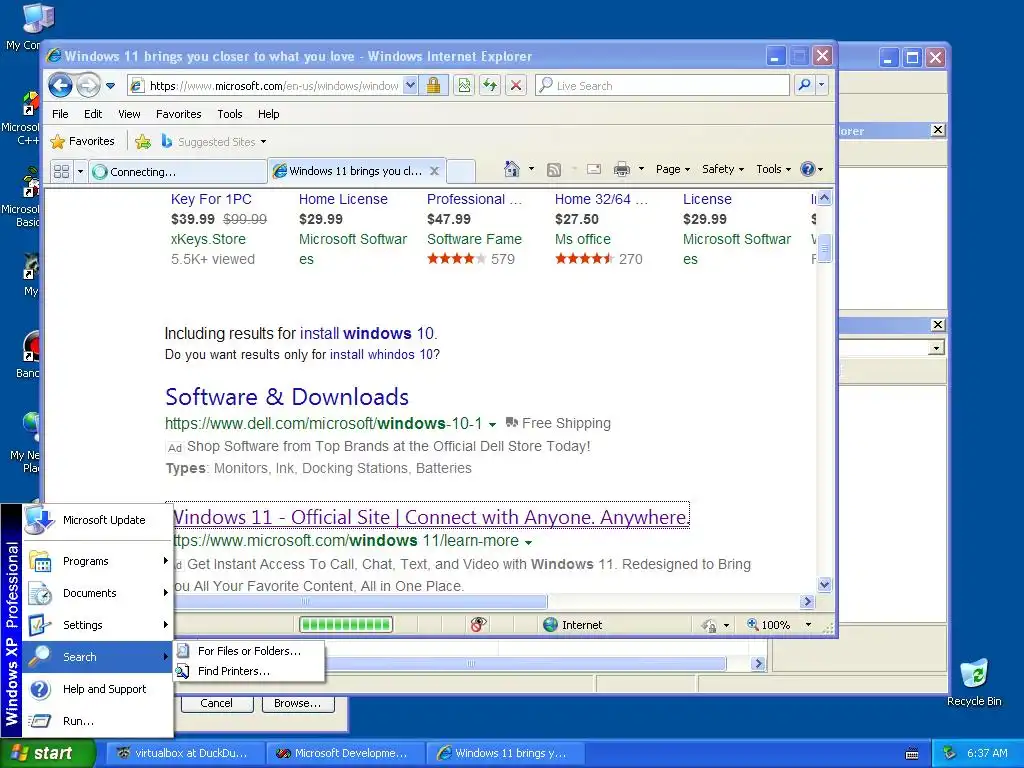Open Help and Support
The width and height of the screenshot is (1024, 768).
coord(98,689)
